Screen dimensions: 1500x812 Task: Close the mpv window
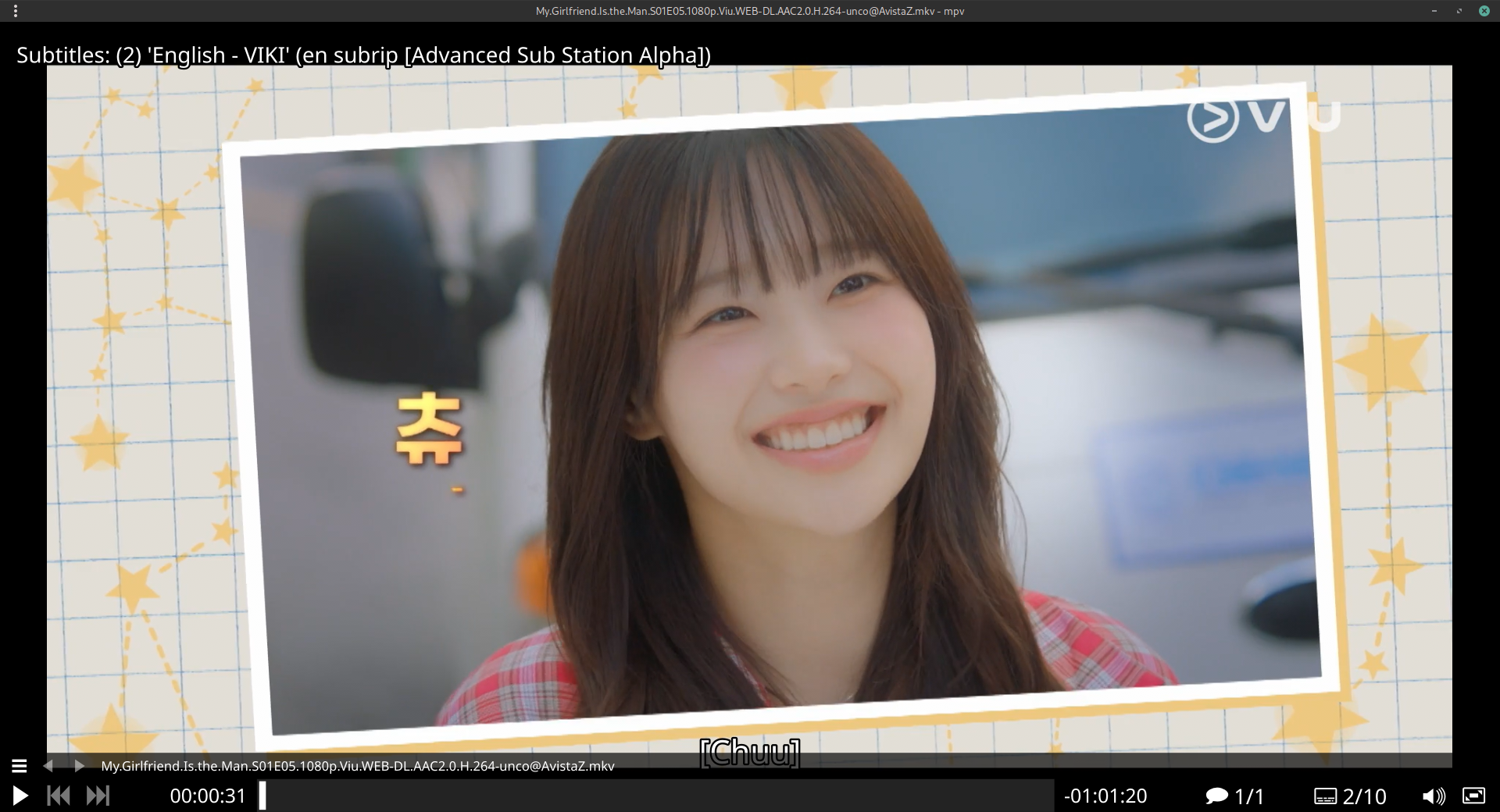(1484, 11)
